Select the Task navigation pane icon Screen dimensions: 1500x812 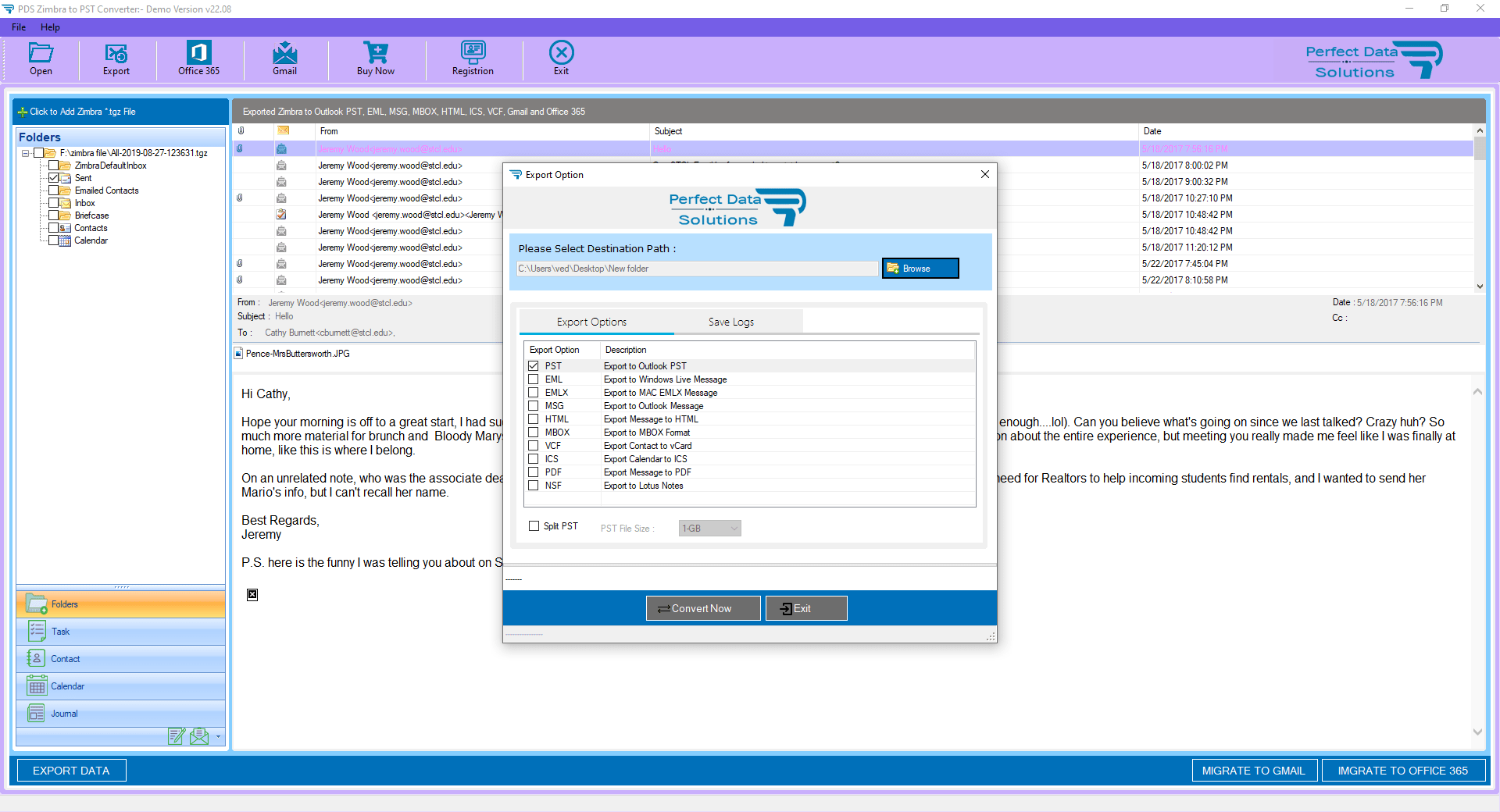click(36, 631)
